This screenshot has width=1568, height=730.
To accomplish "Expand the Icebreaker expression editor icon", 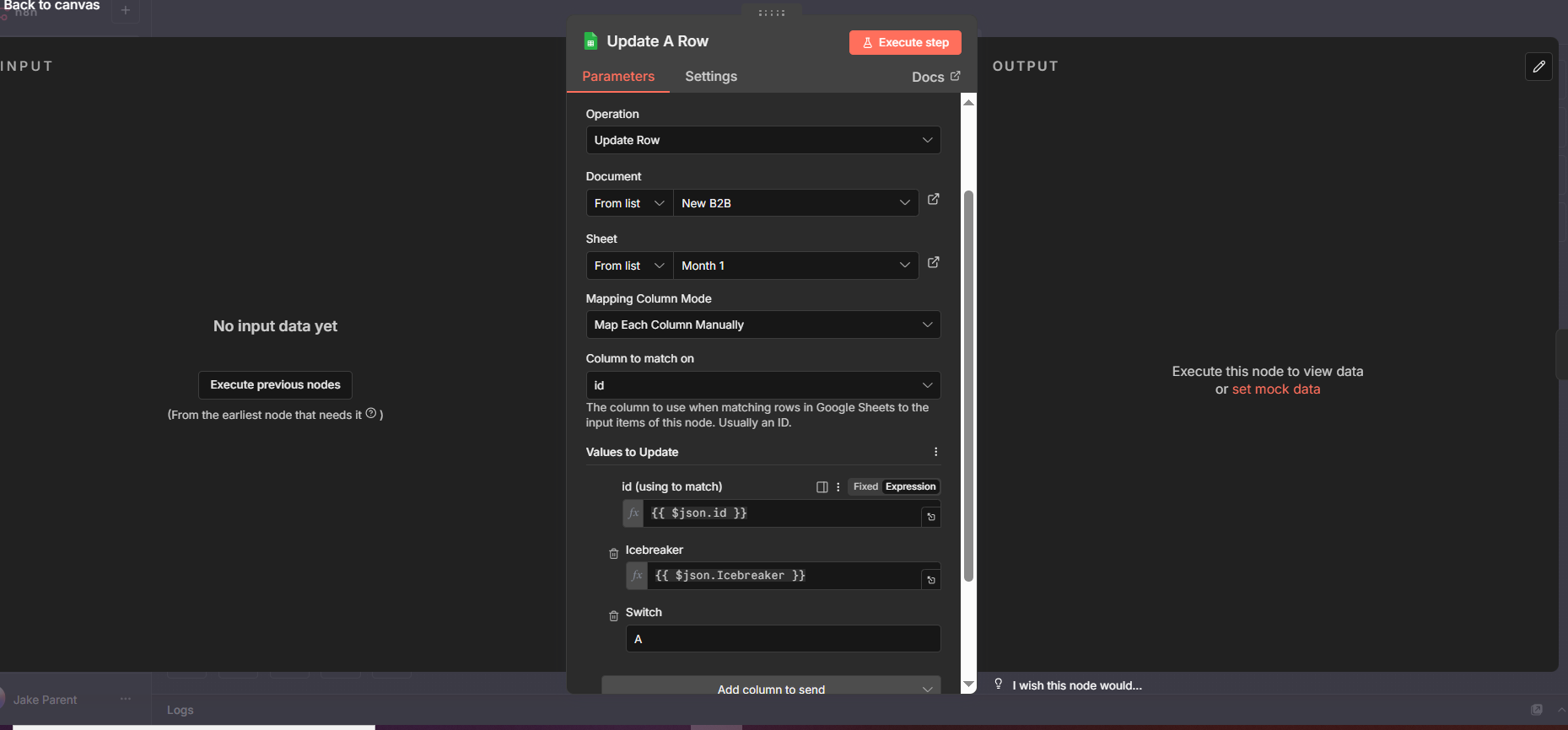I will (x=931, y=580).
